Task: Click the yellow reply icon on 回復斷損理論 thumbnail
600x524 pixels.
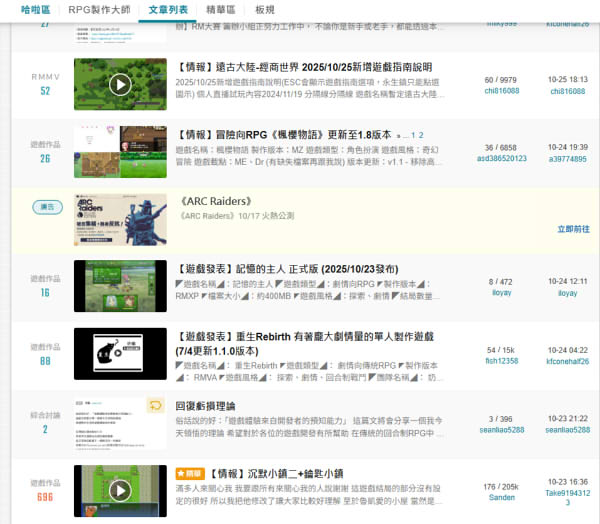Action: pos(155,405)
